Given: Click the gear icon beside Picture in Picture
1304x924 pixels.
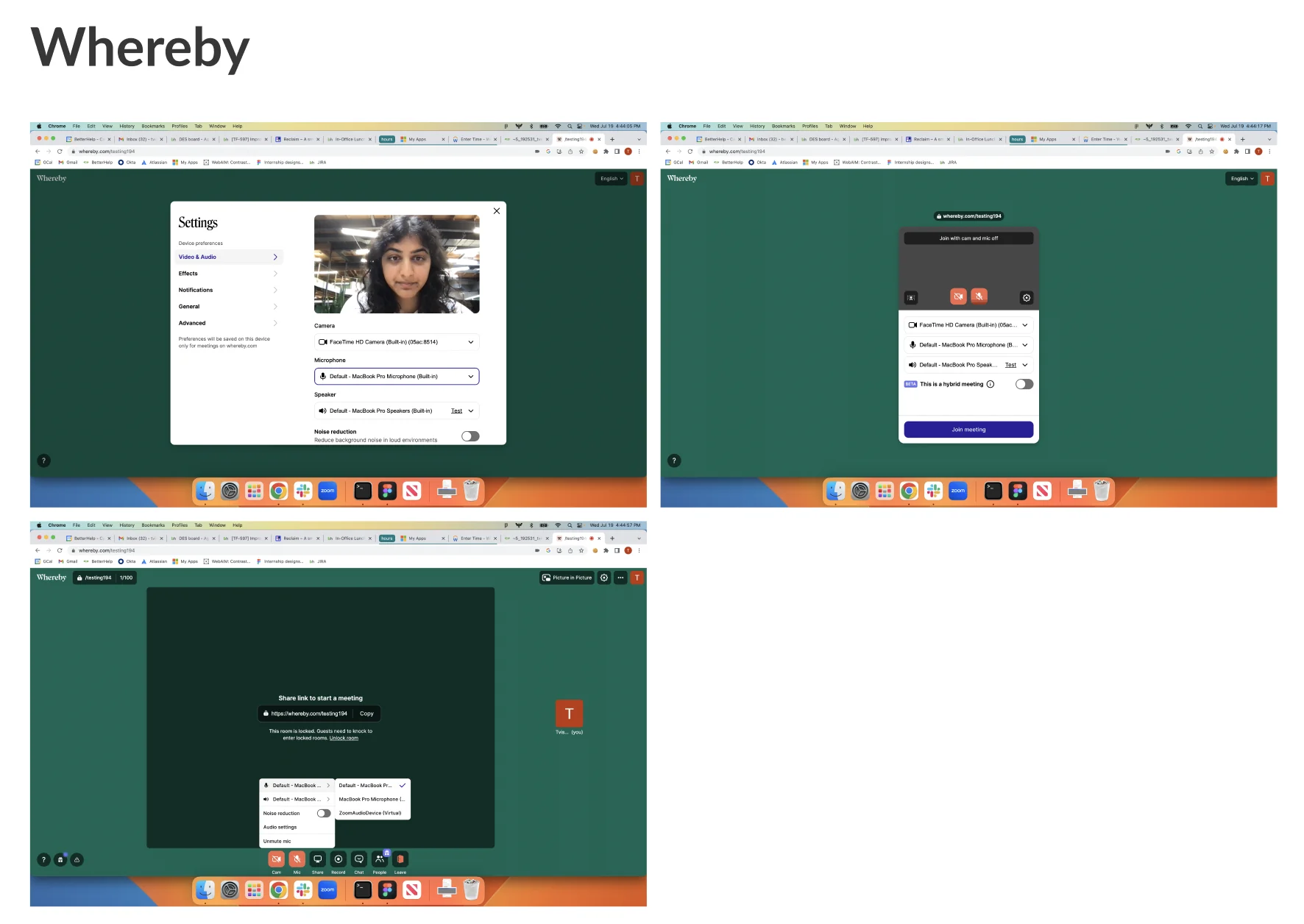Looking at the screenshot, I should click(x=604, y=577).
